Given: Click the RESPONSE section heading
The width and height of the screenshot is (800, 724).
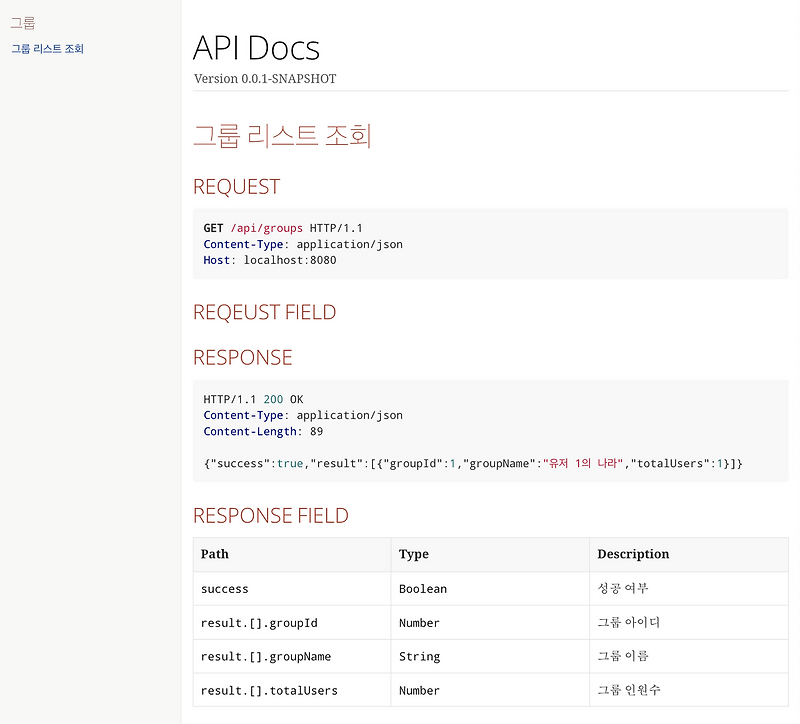Looking at the screenshot, I should coord(242,357).
